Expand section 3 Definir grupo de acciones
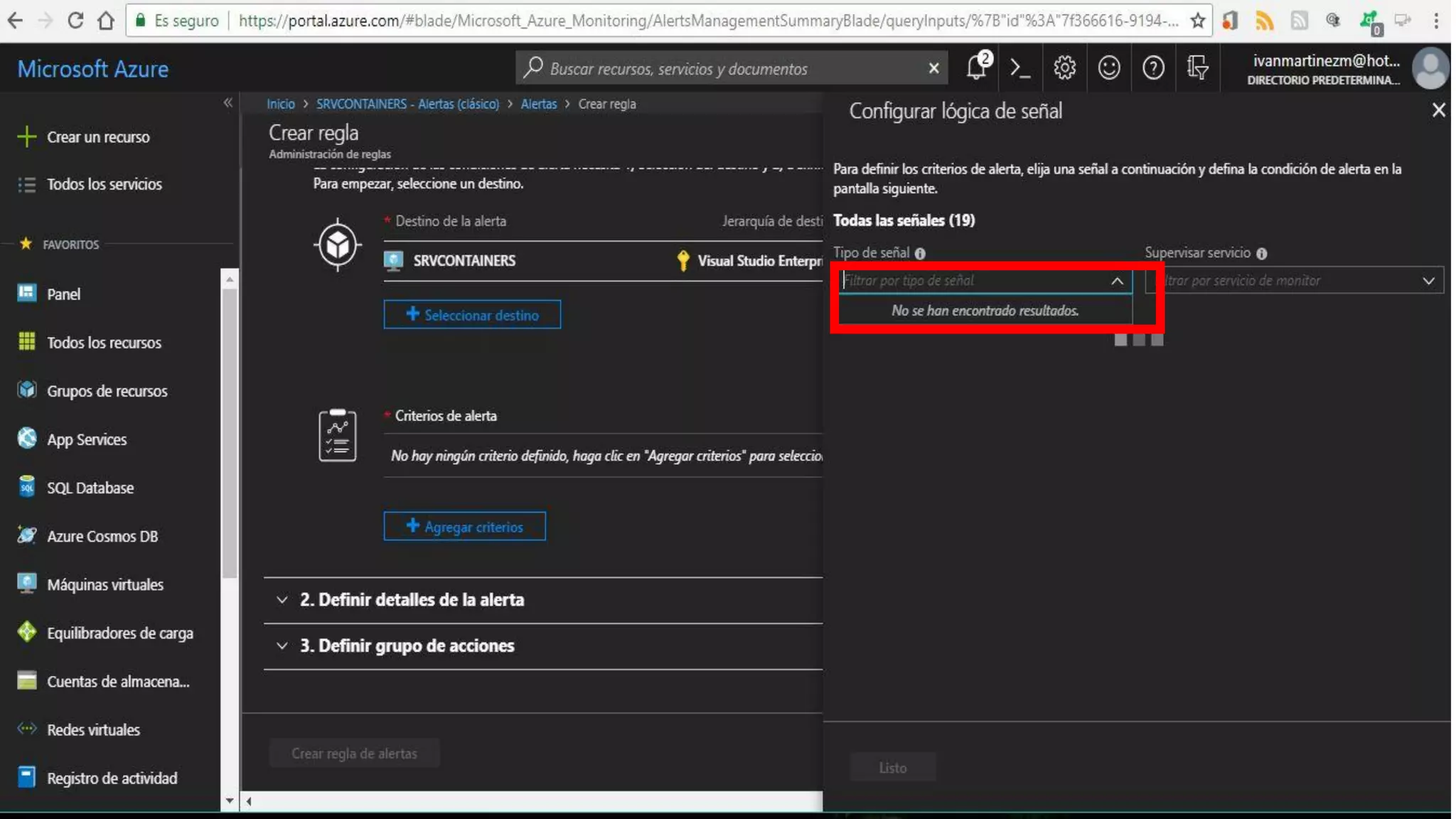This screenshot has width=1456, height=819. pyautogui.click(x=406, y=646)
